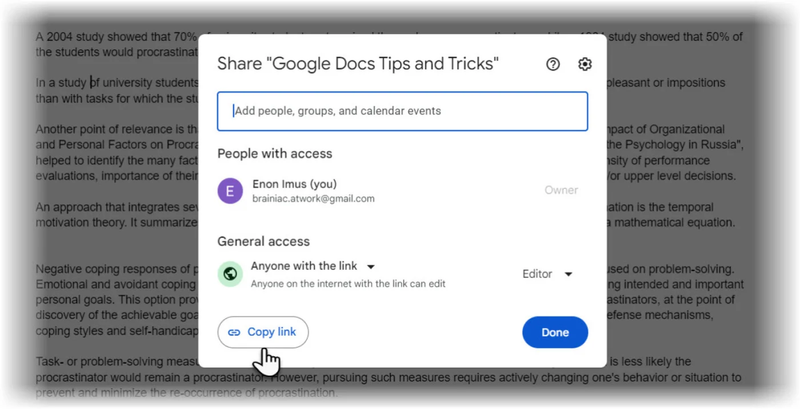Open the help question-mark icon
The image size is (800, 409).
(x=553, y=64)
